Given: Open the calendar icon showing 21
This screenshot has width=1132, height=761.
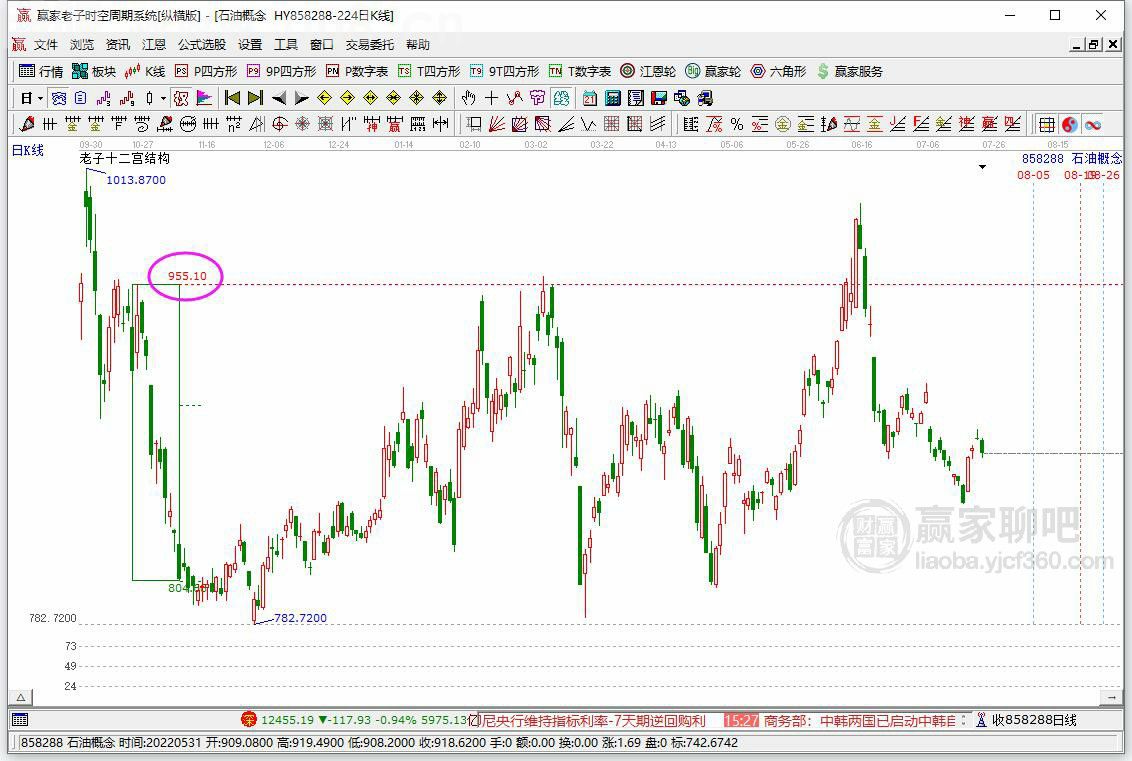Looking at the screenshot, I should tap(590, 98).
